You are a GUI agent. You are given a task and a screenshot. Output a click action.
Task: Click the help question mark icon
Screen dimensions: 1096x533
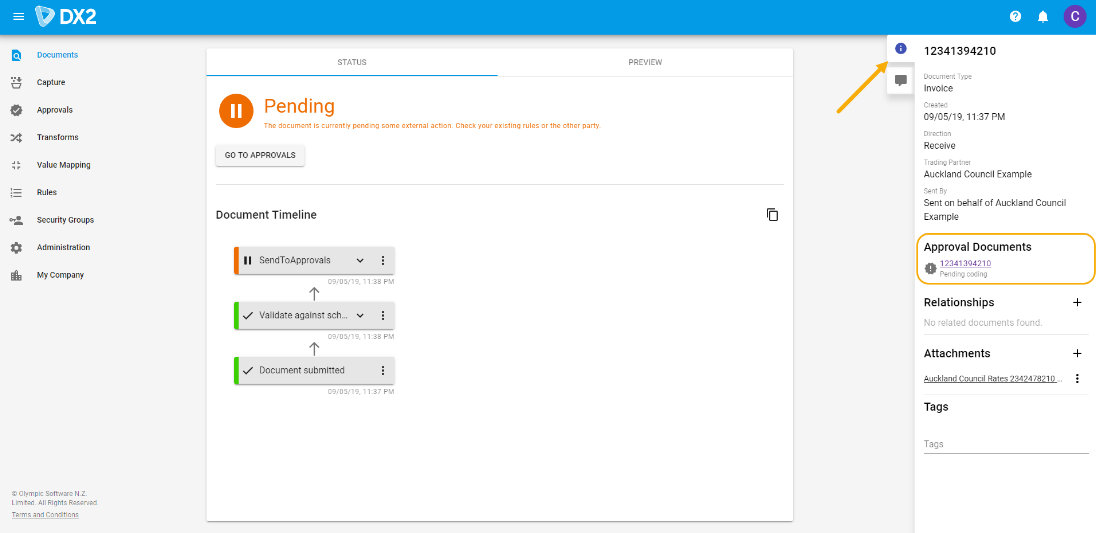1015,17
